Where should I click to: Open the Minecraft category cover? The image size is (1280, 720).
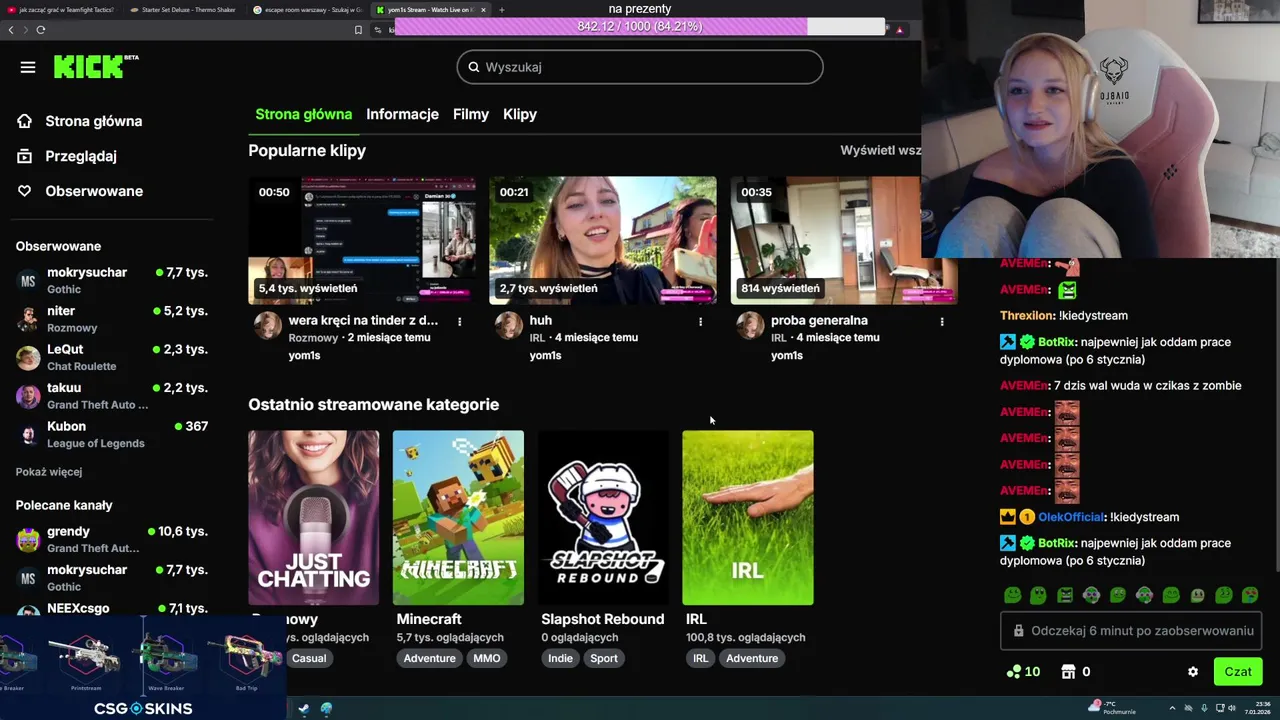tap(458, 518)
